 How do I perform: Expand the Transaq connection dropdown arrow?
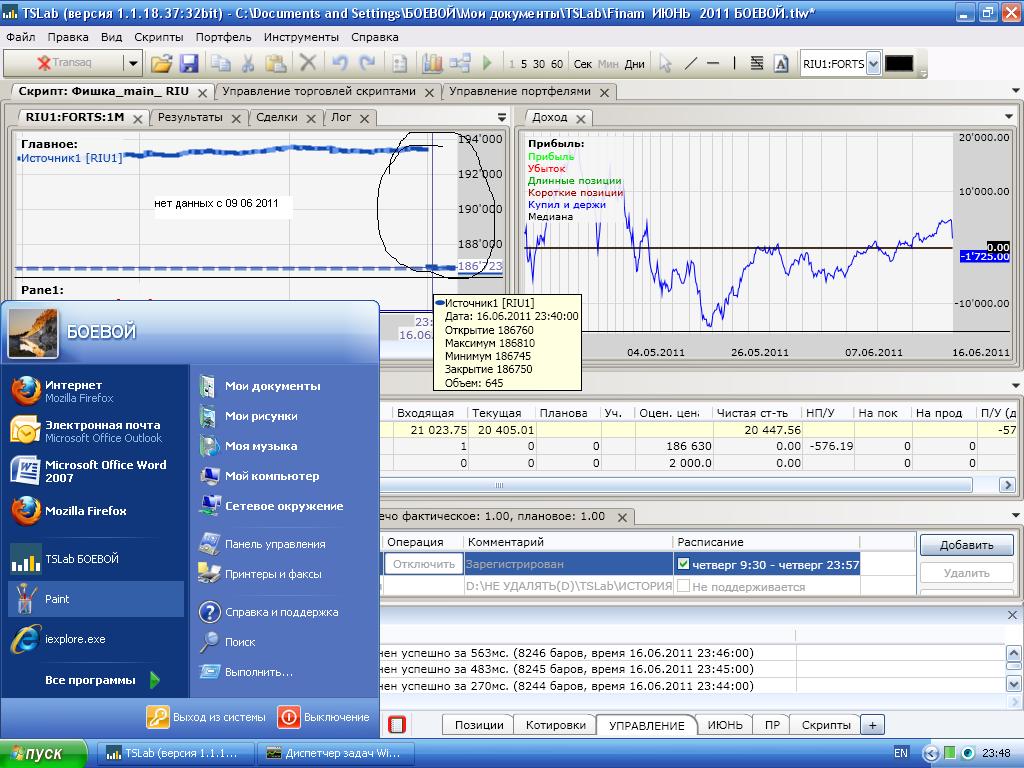(x=132, y=64)
